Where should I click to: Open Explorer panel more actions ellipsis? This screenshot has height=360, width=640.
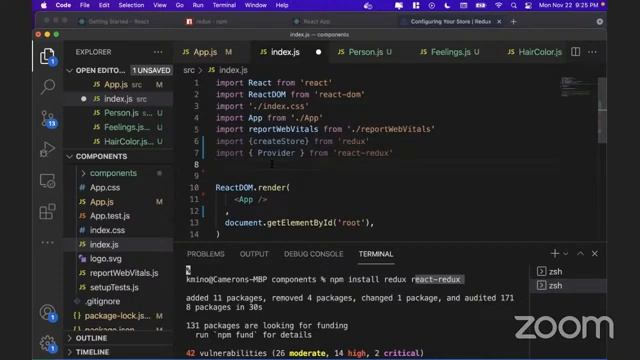158,52
